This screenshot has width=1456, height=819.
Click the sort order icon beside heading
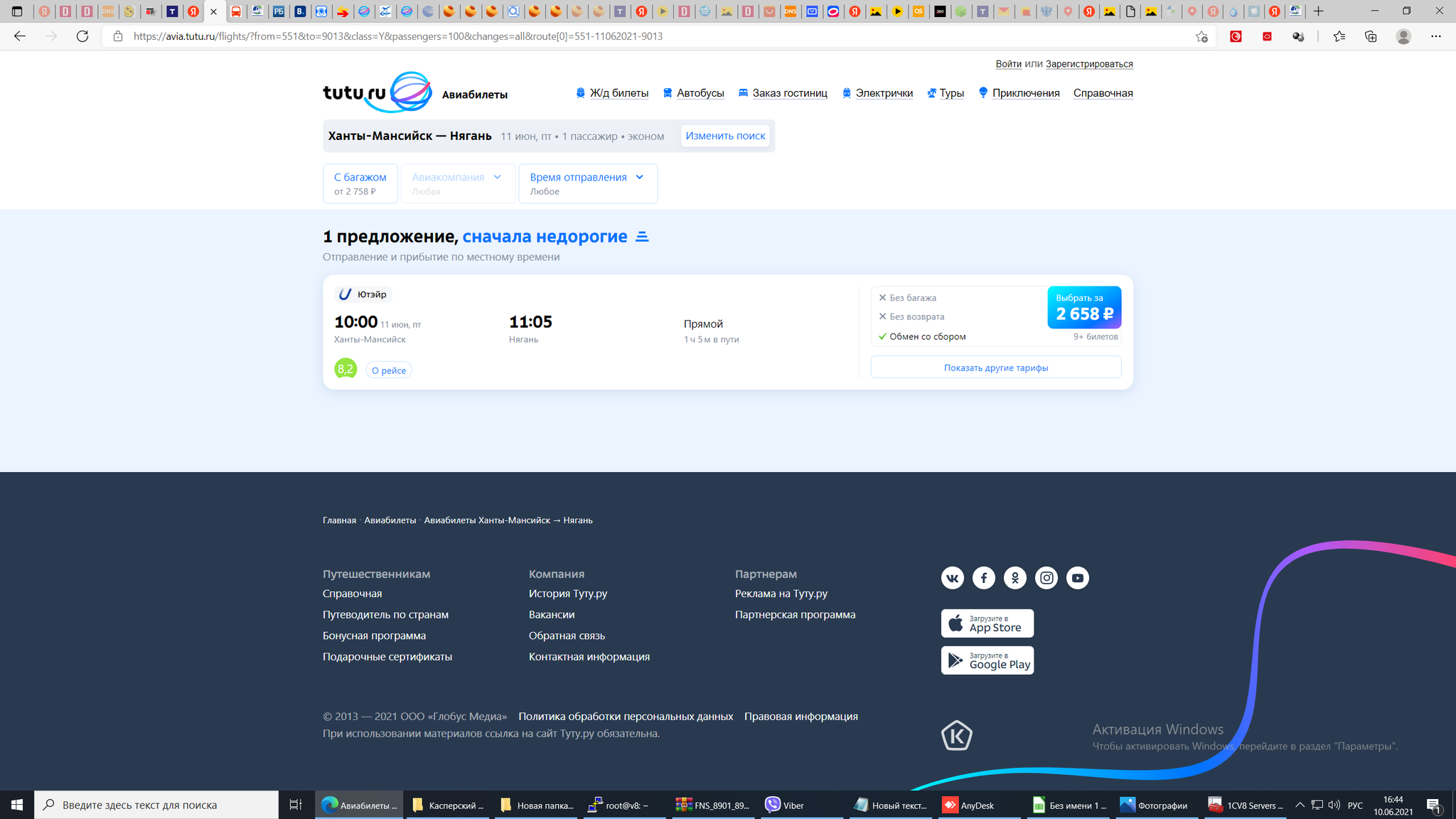(642, 237)
